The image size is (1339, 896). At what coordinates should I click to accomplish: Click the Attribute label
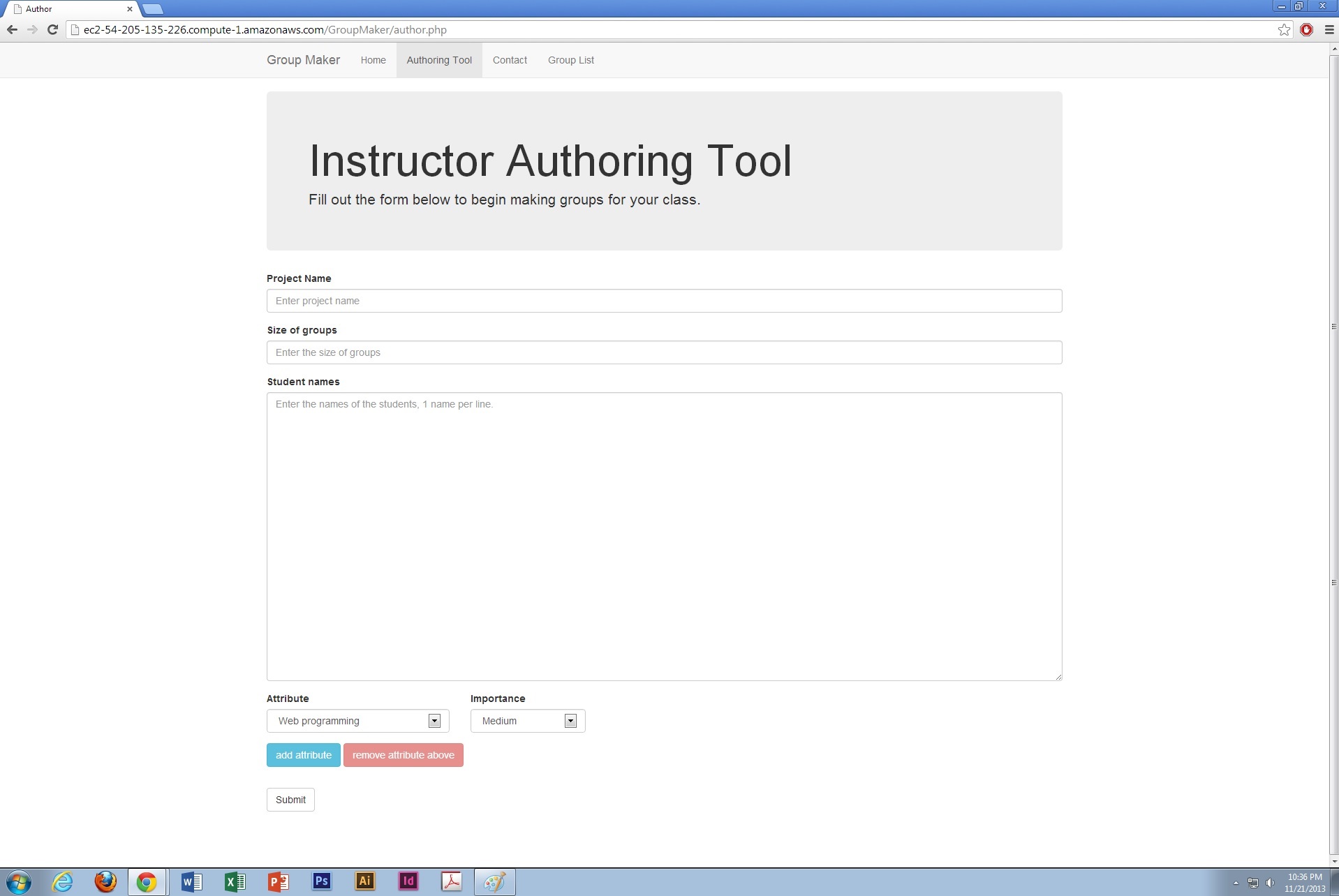pos(288,699)
